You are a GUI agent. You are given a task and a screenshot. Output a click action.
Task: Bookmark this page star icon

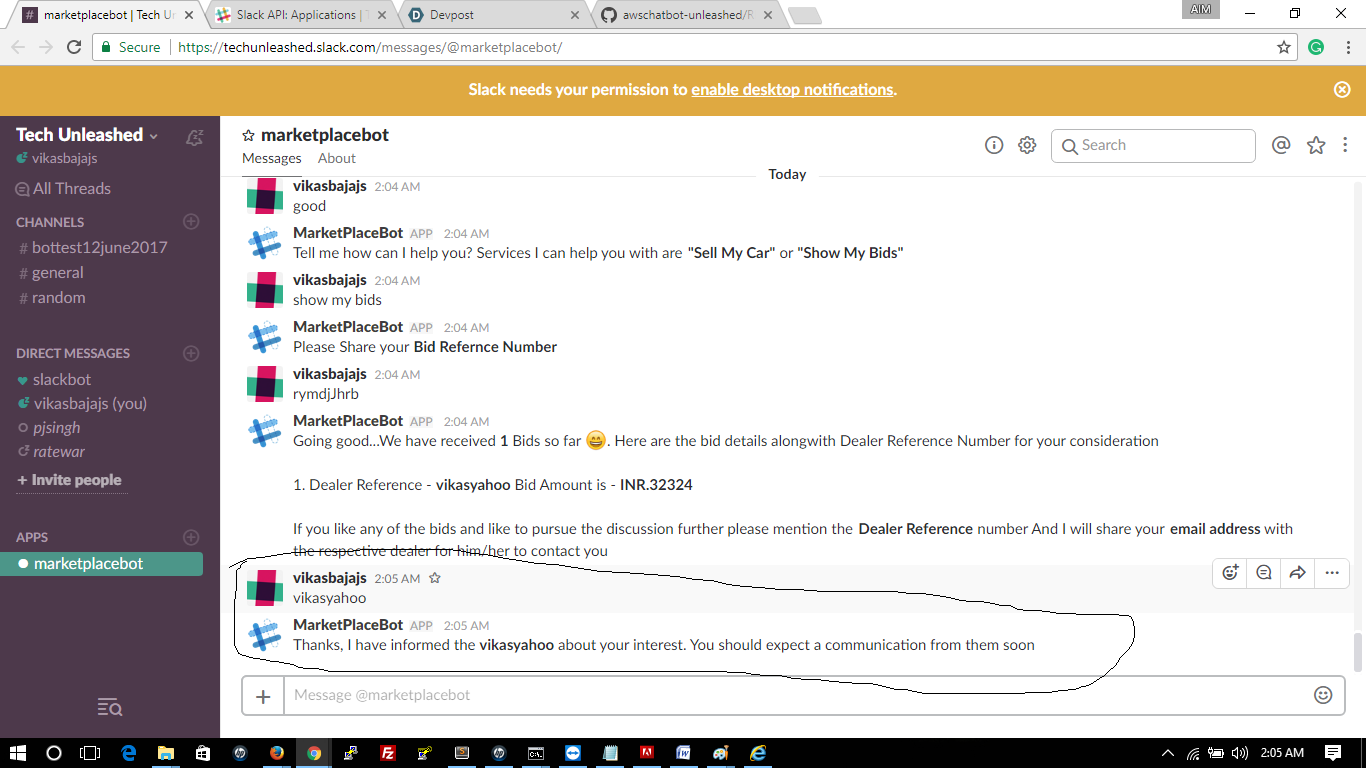(1284, 47)
